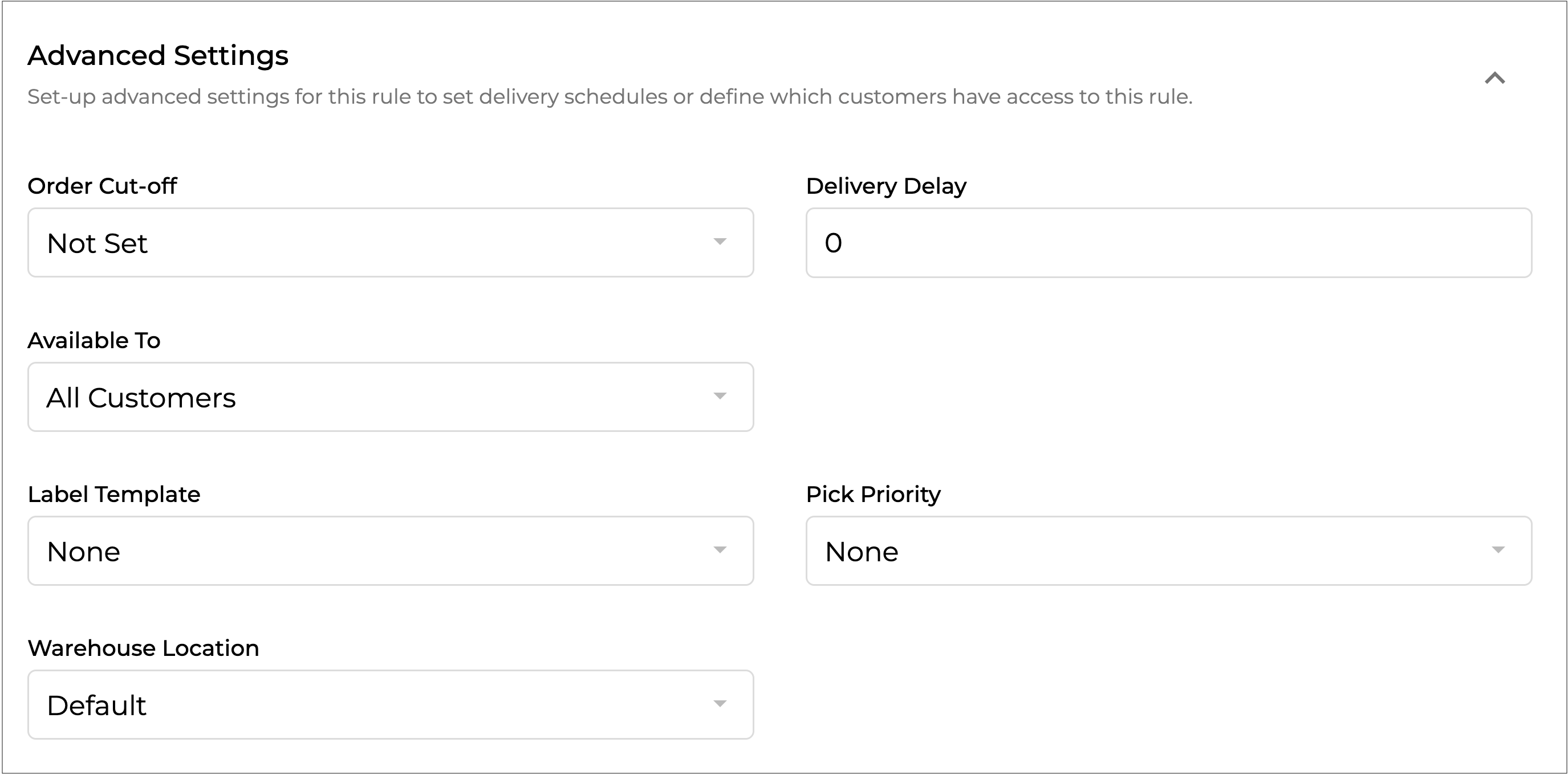Open the Warehouse Location dropdown

(389, 705)
